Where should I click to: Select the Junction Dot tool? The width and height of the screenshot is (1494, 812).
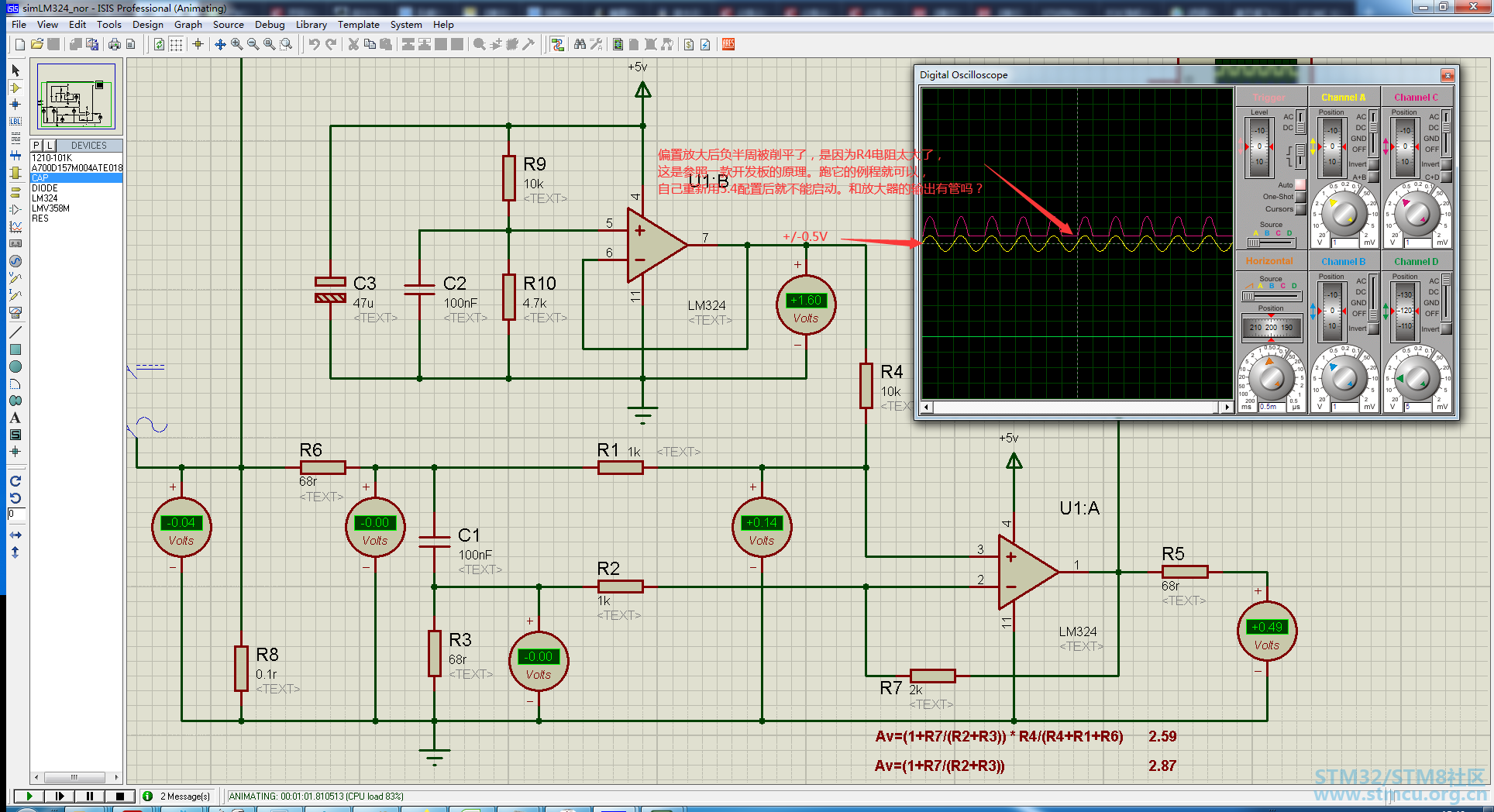[x=15, y=105]
